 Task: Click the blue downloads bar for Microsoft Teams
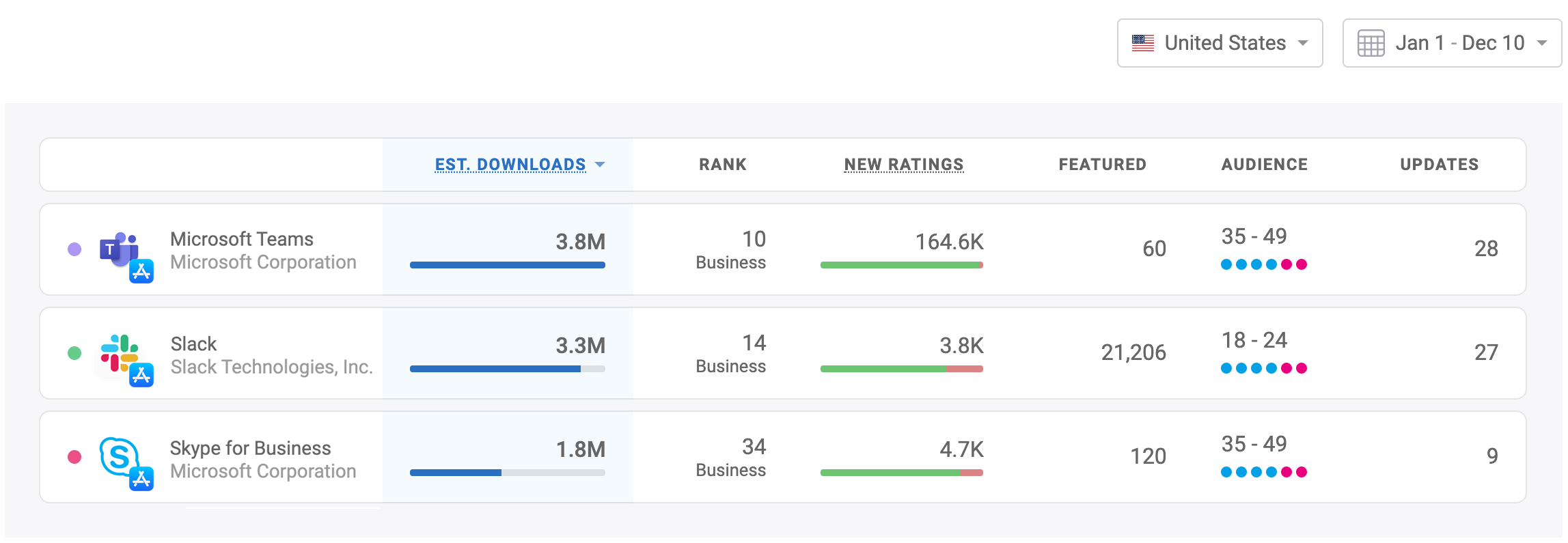point(508,265)
